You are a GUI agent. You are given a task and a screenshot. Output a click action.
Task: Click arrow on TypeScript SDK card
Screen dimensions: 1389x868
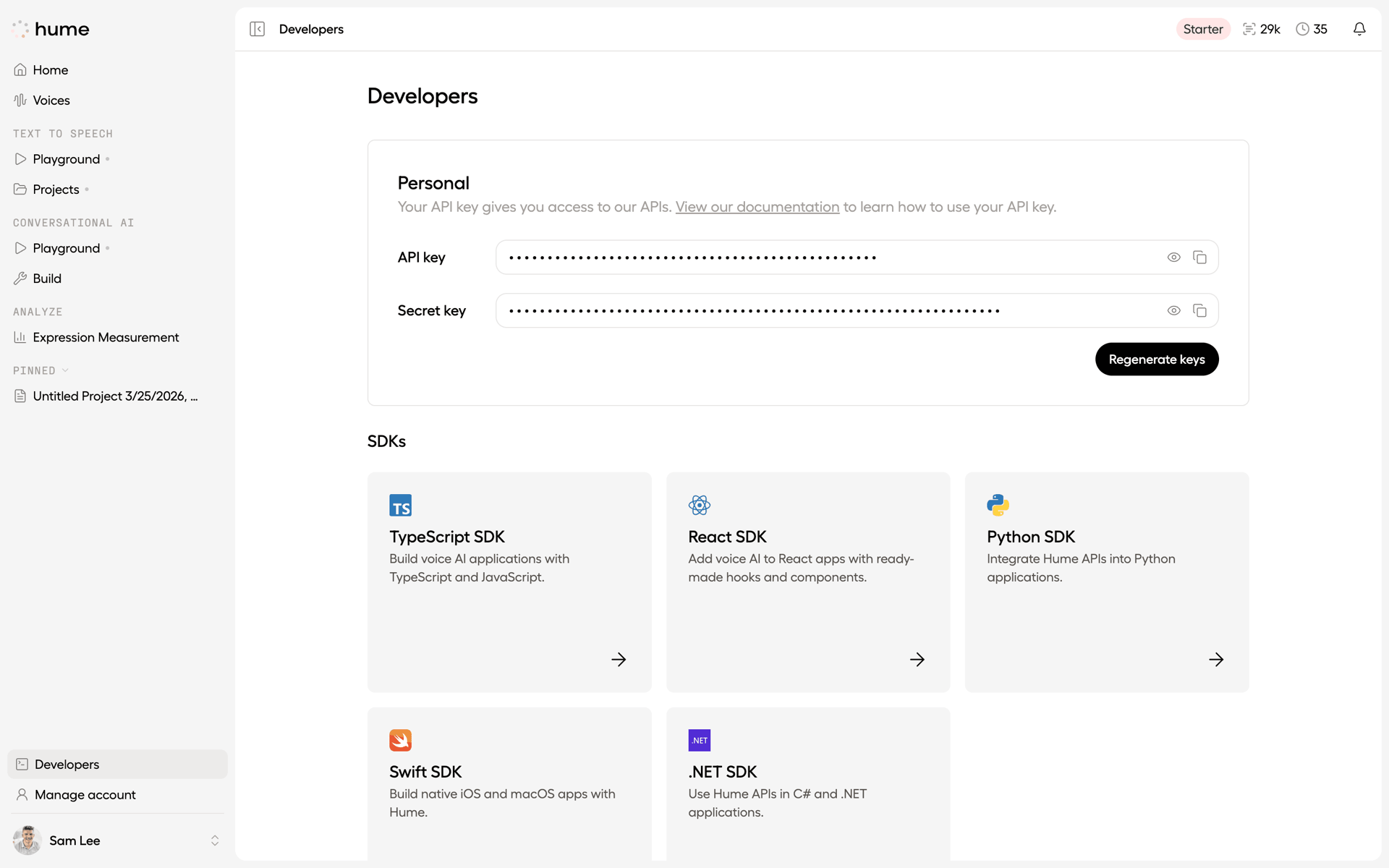point(618,659)
